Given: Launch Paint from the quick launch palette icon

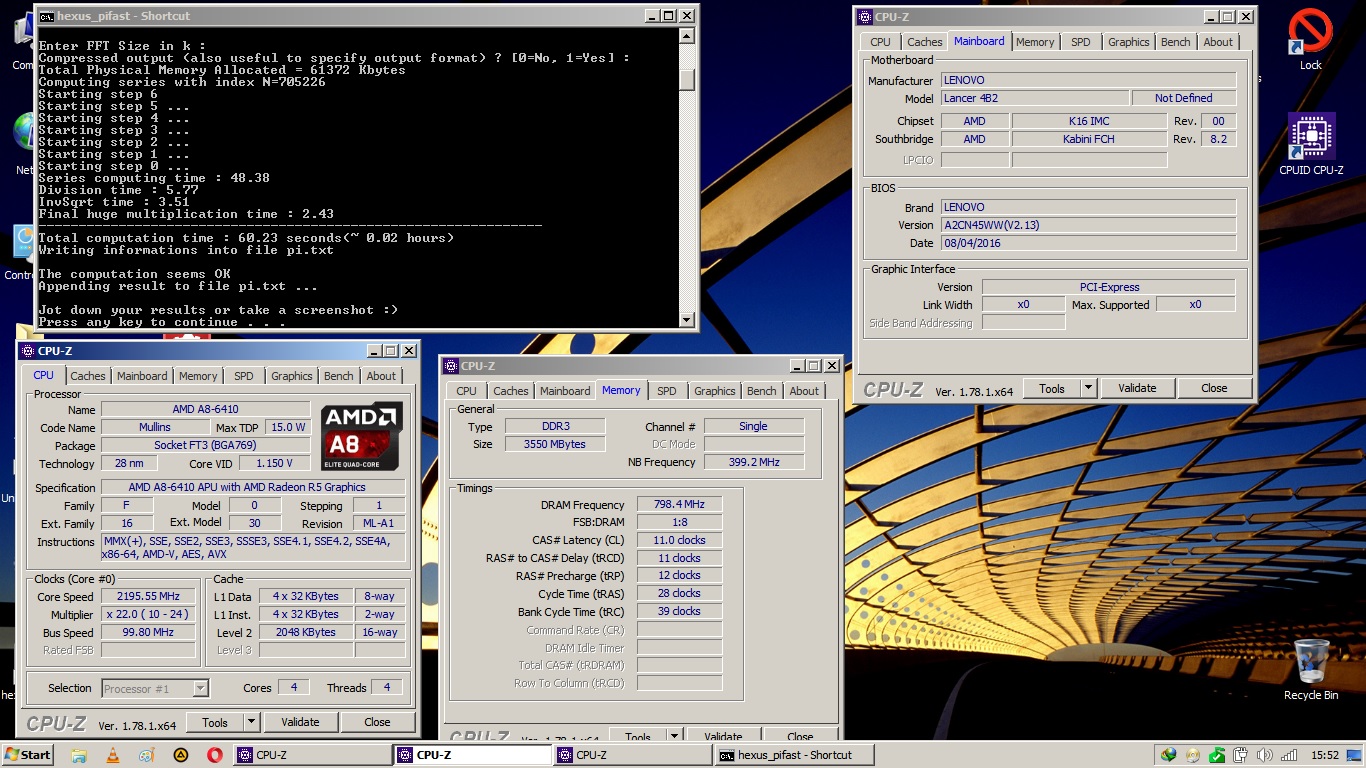Looking at the screenshot, I should click(146, 755).
